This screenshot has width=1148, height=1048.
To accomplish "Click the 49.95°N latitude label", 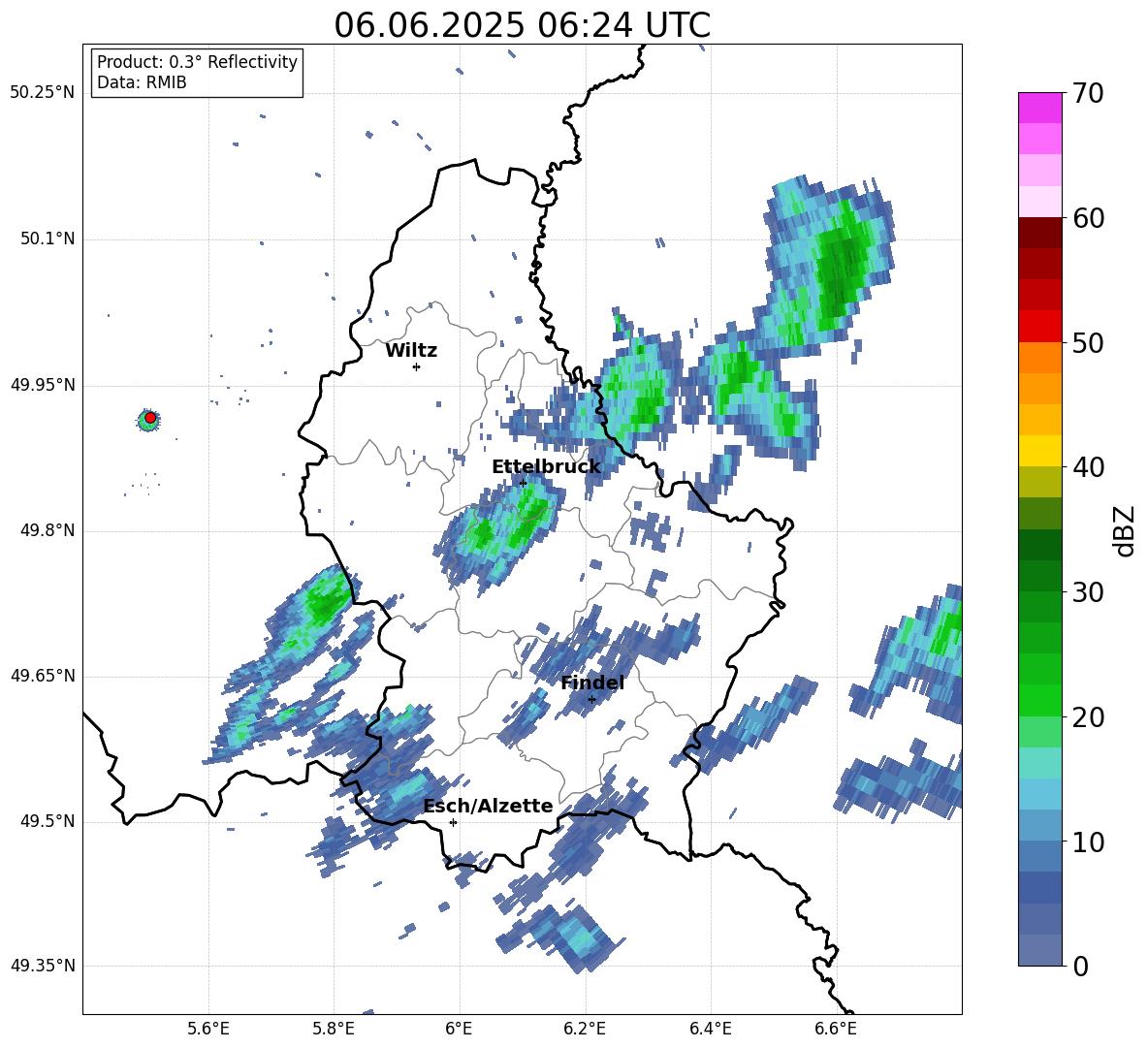I will 43,385.
